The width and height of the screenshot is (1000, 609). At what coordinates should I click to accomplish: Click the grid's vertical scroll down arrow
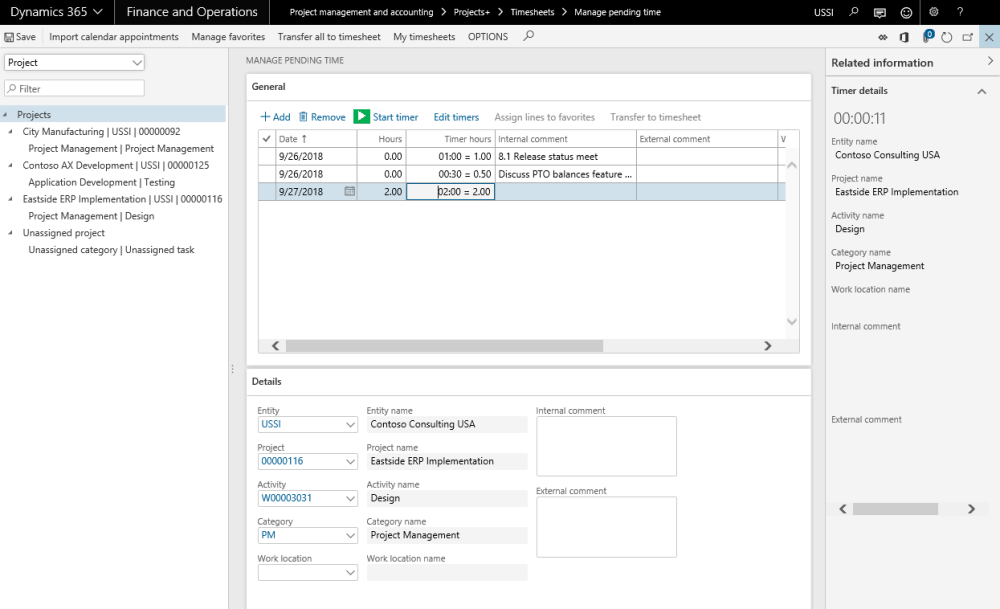click(792, 322)
